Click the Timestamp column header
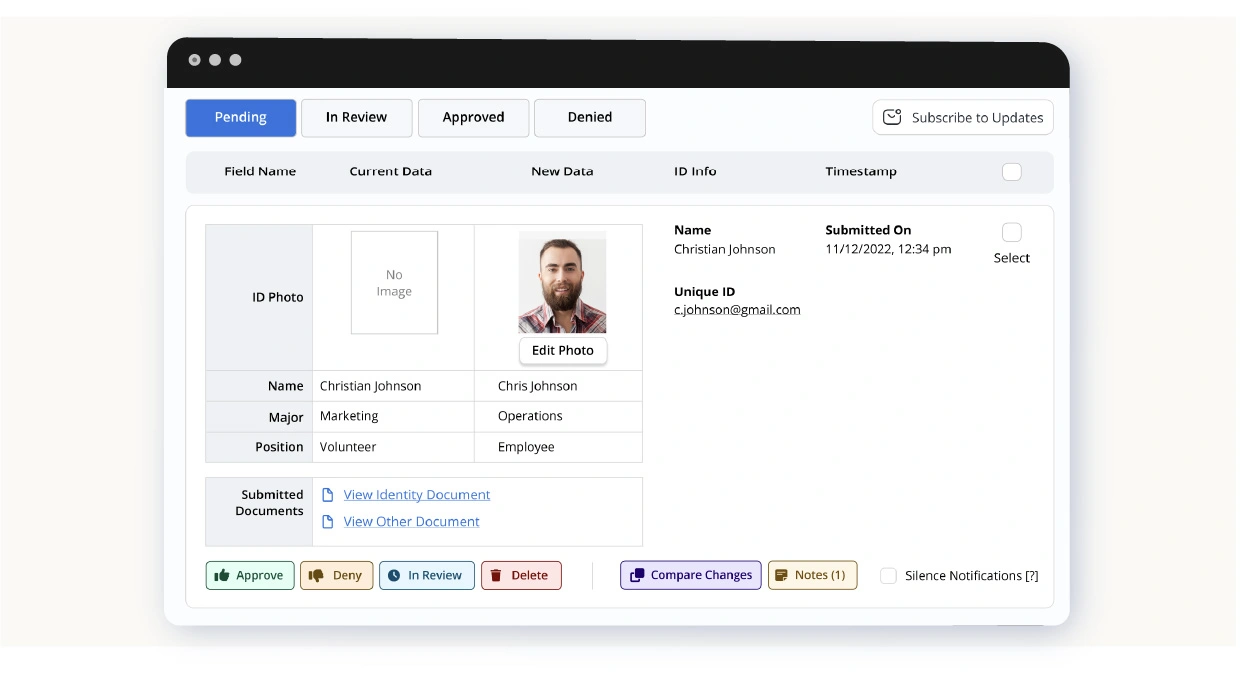This screenshot has height=679, width=1243. click(x=861, y=172)
